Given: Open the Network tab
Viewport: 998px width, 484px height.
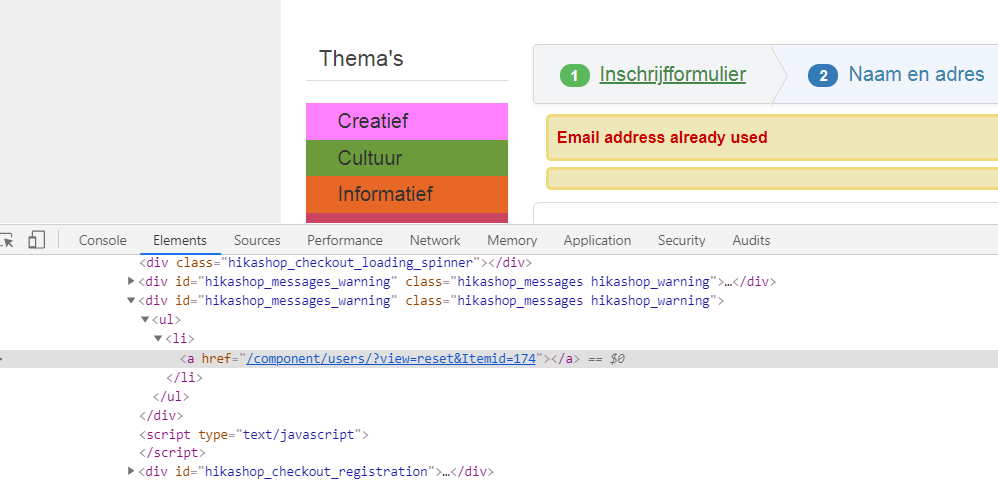Looking at the screenshot, I should [435, 240].
